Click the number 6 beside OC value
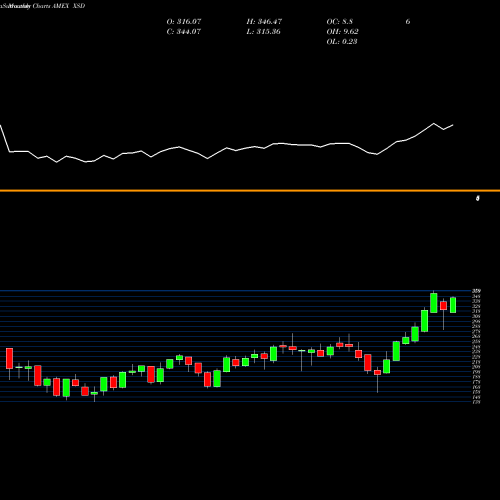 pos(408,22)
